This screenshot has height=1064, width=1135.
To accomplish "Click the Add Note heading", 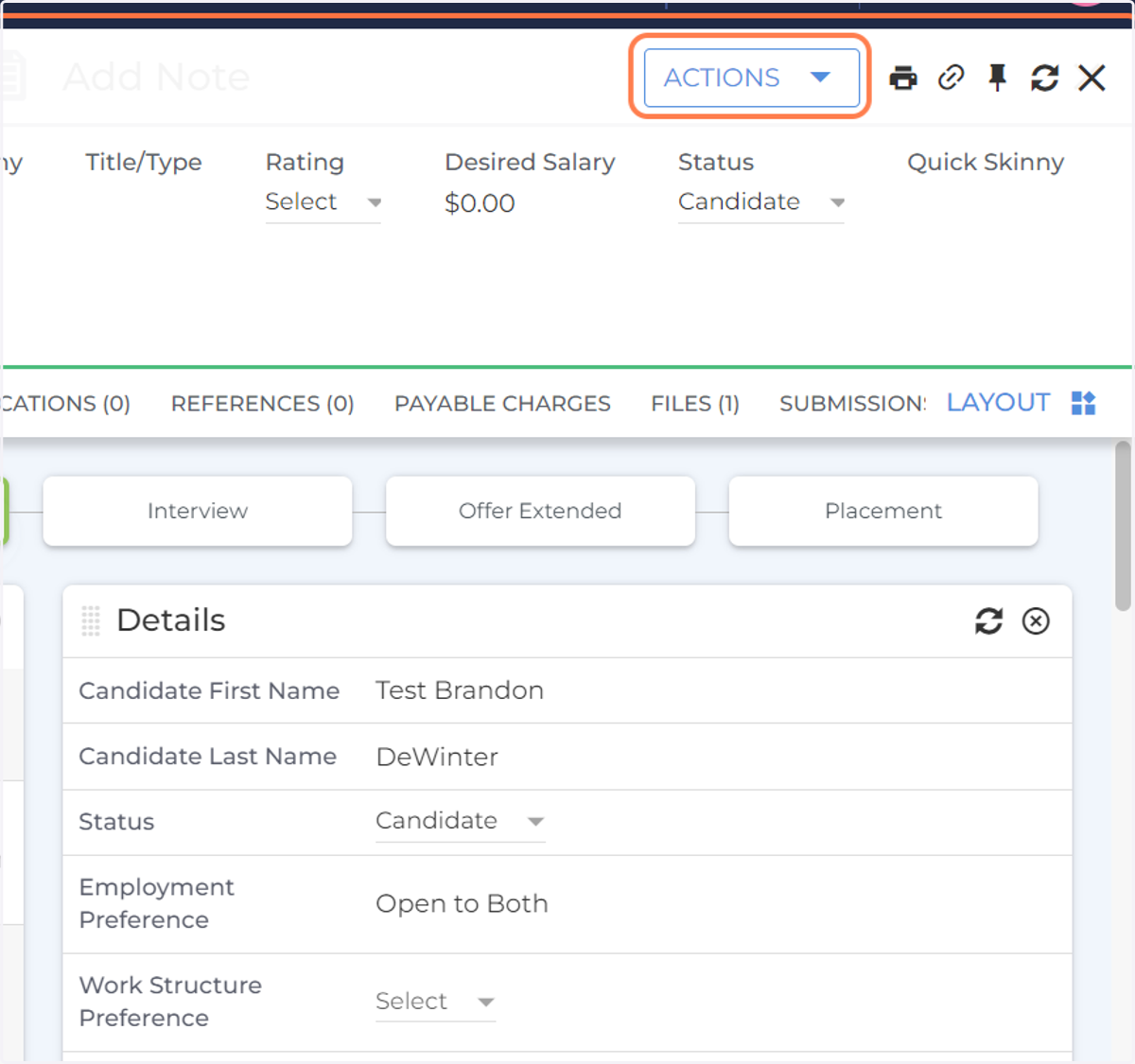I will click(156, 78).
